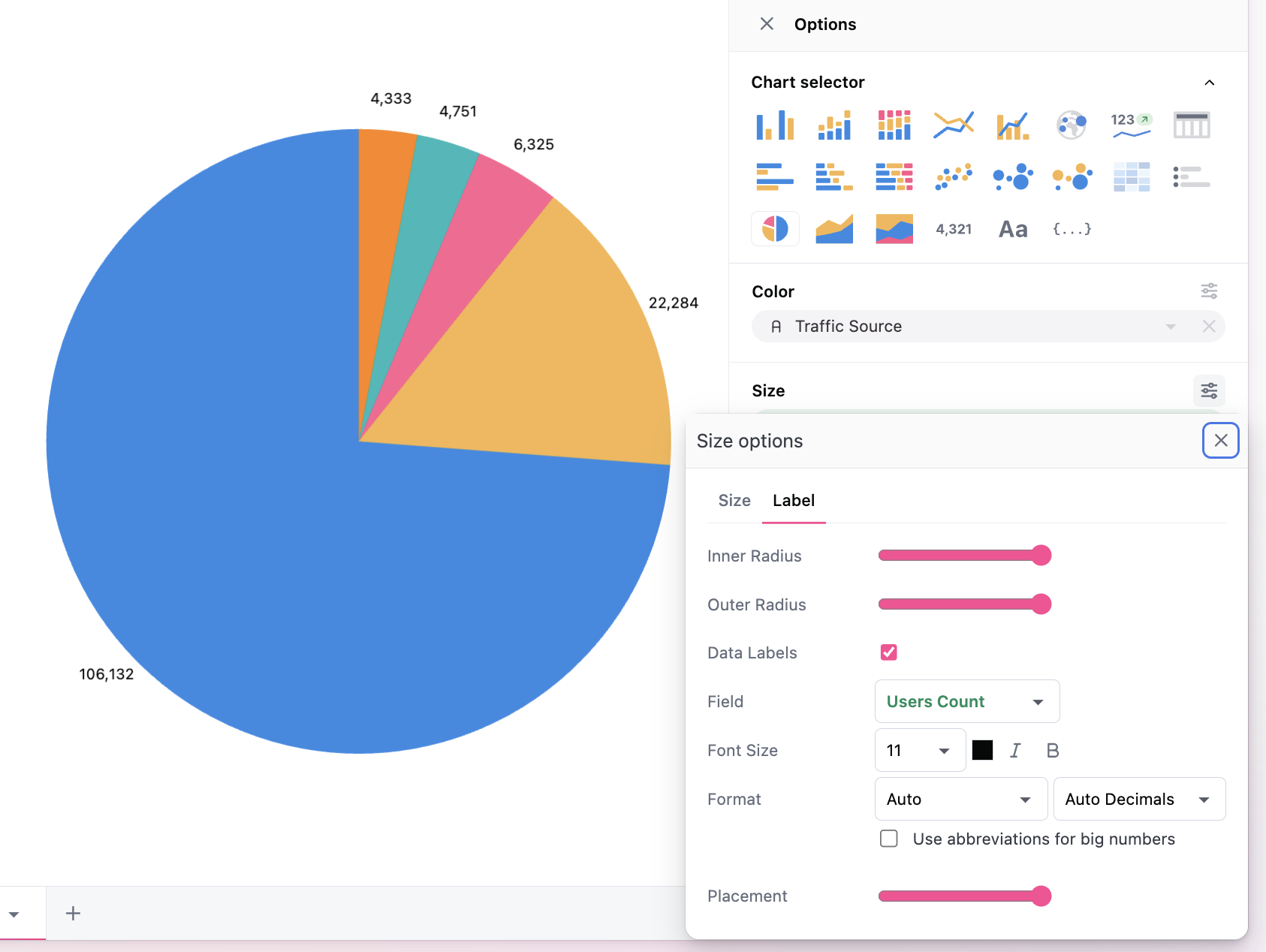This screenshot has width=1266, height=952.
Task: Expand the Auto Decimals dropdown
Action: 1139,799
